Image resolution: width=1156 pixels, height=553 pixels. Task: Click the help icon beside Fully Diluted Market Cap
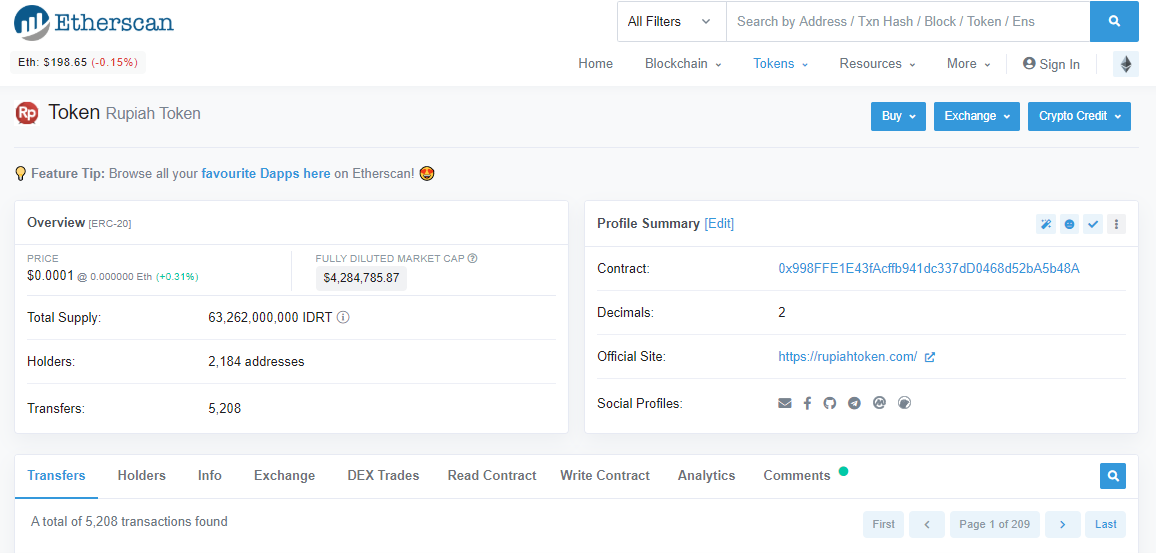pos(473,259)
